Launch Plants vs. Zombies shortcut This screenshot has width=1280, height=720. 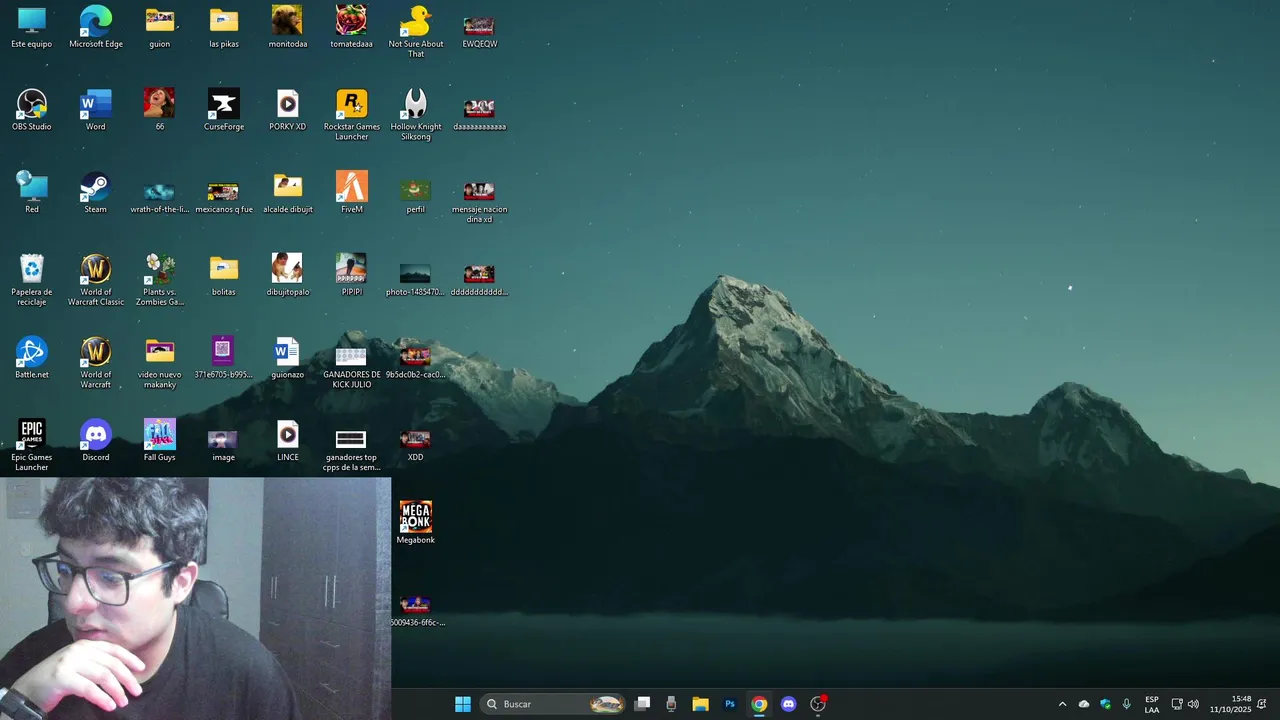click(159, 279)
